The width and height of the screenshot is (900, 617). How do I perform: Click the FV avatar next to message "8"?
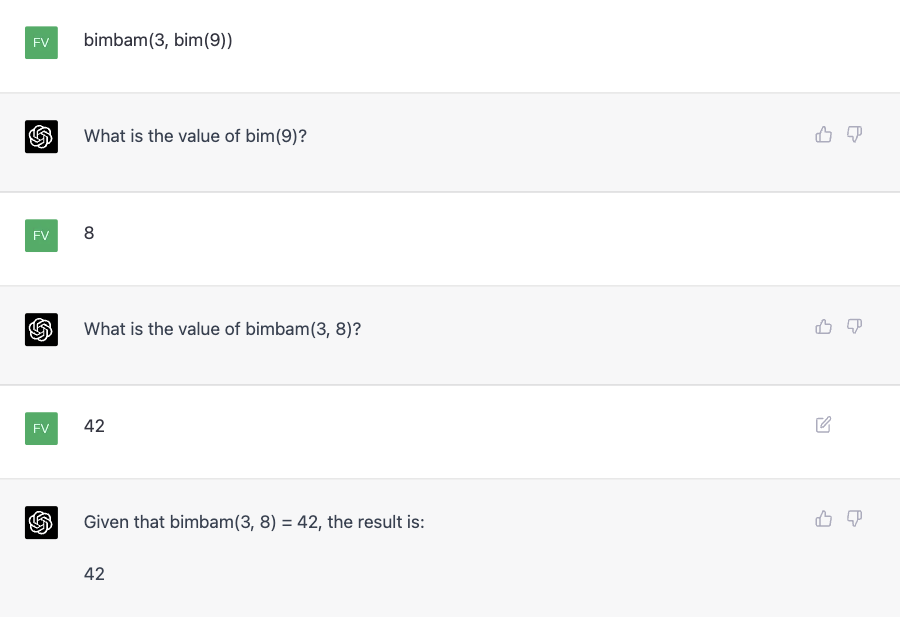pos(41,235)
